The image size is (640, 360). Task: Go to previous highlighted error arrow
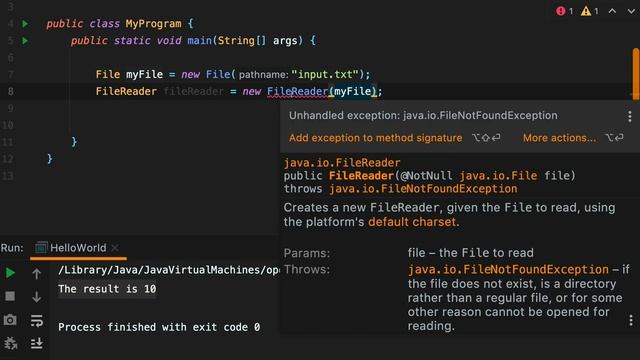[612, 11]
